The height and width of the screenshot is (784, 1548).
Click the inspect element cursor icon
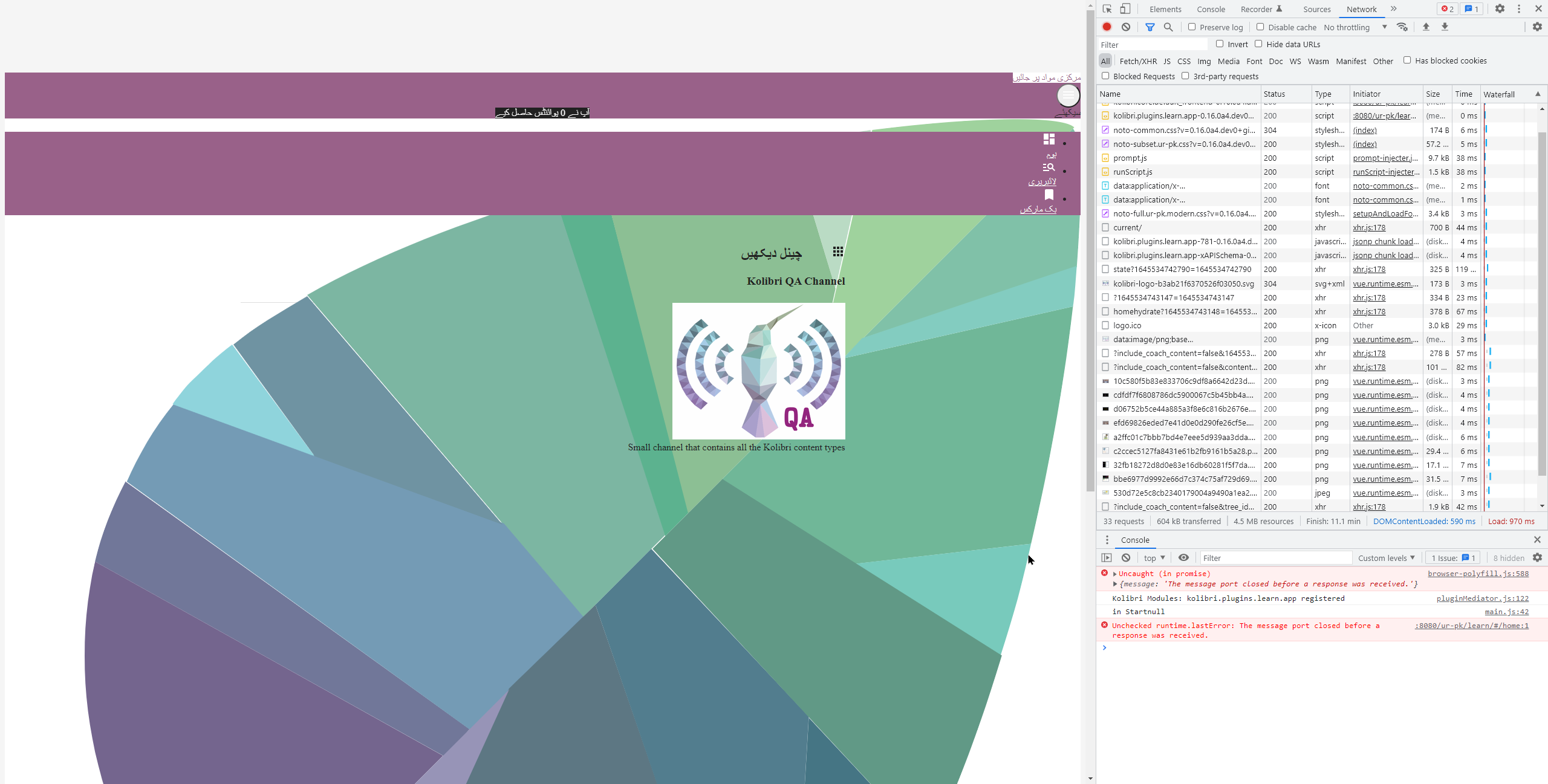click(x=1107, y=8)
